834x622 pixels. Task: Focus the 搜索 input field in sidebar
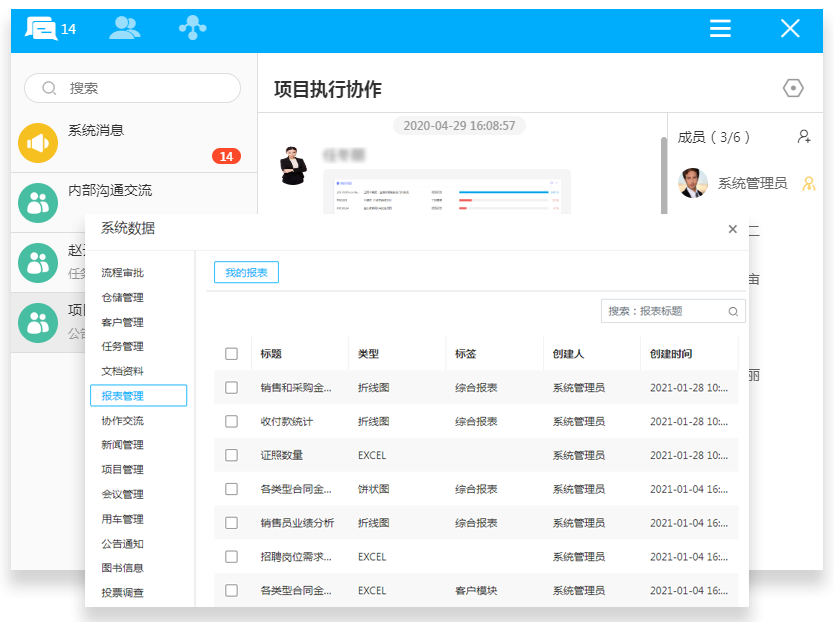(x=132, y=88)
